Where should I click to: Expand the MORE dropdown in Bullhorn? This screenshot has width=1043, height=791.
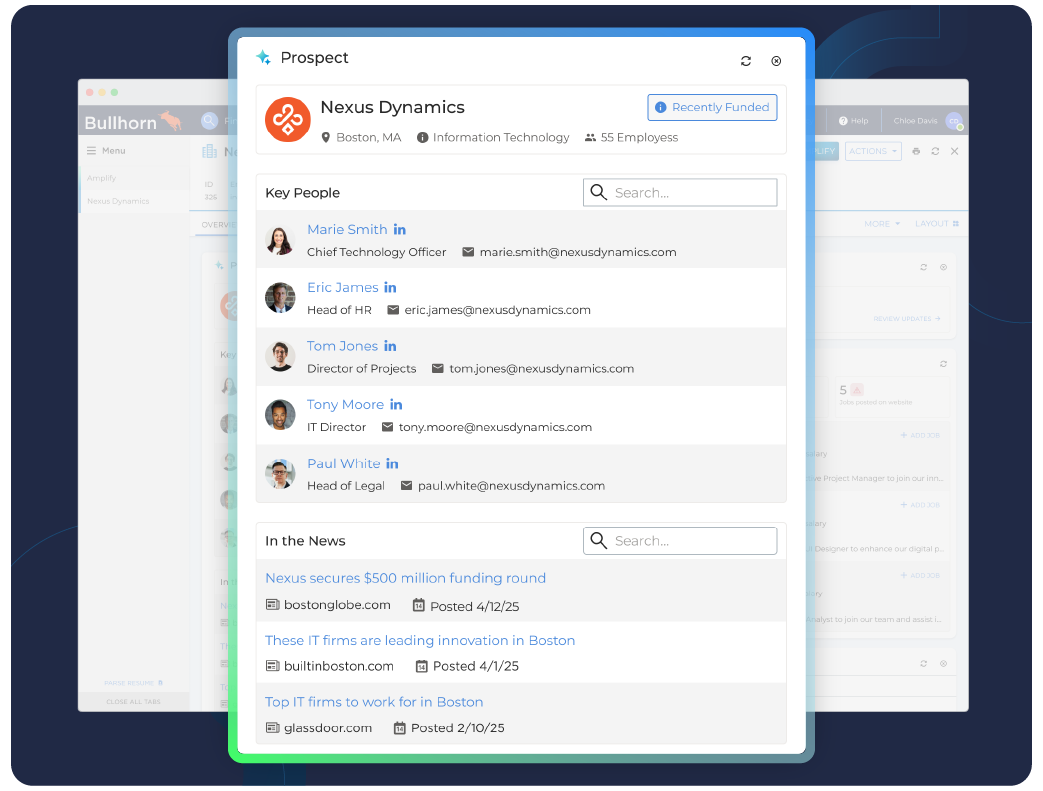(x=882, y=224)
